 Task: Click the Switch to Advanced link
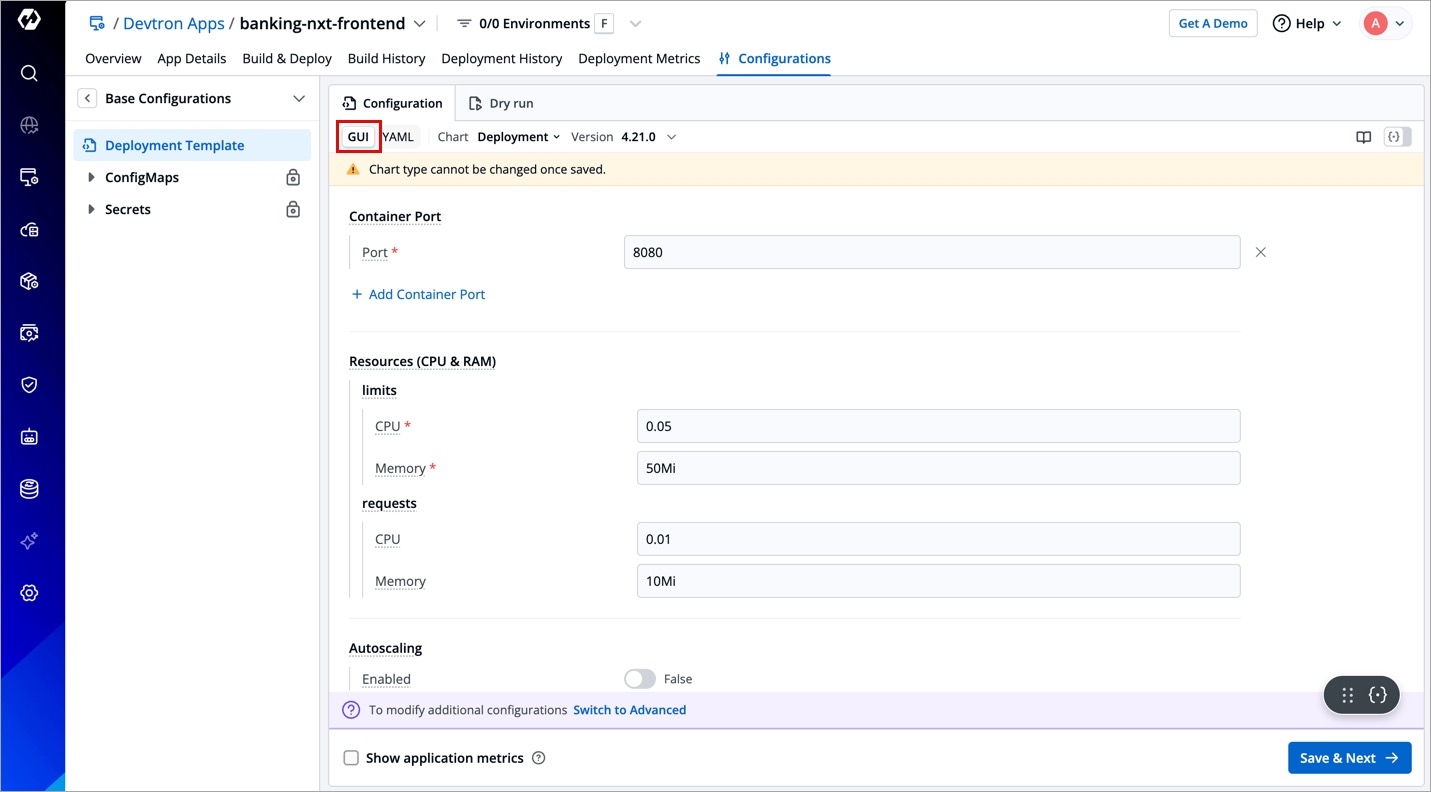629,710
